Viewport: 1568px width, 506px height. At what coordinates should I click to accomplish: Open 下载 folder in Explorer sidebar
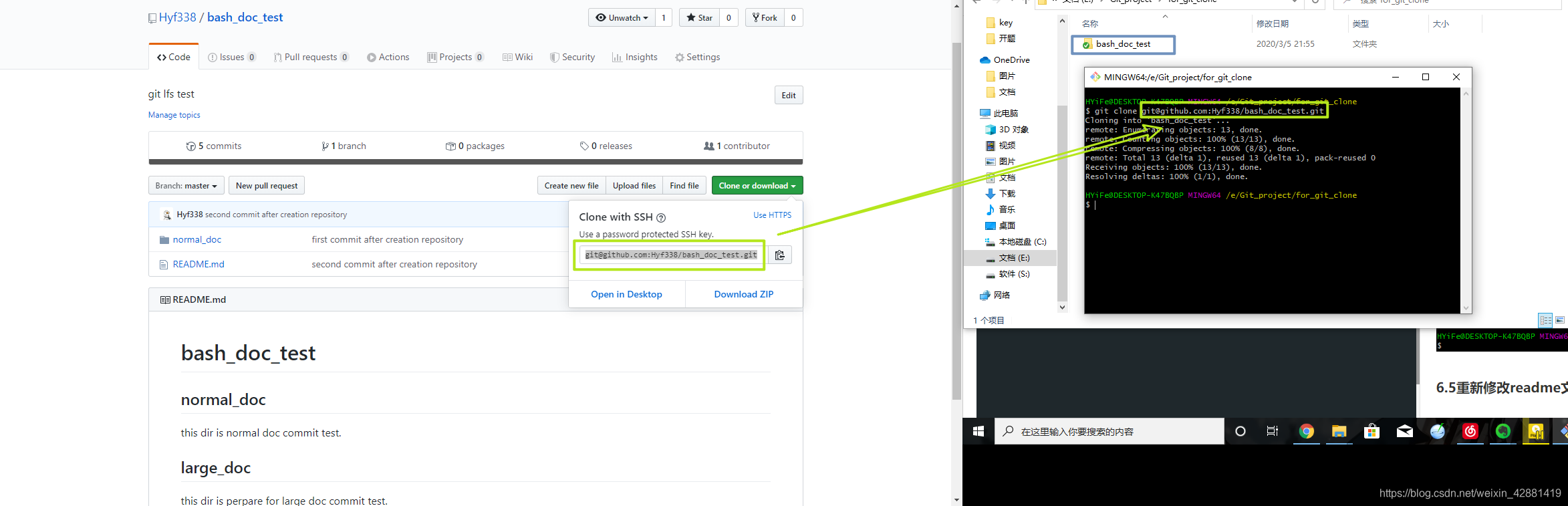tap(1000, 194)
